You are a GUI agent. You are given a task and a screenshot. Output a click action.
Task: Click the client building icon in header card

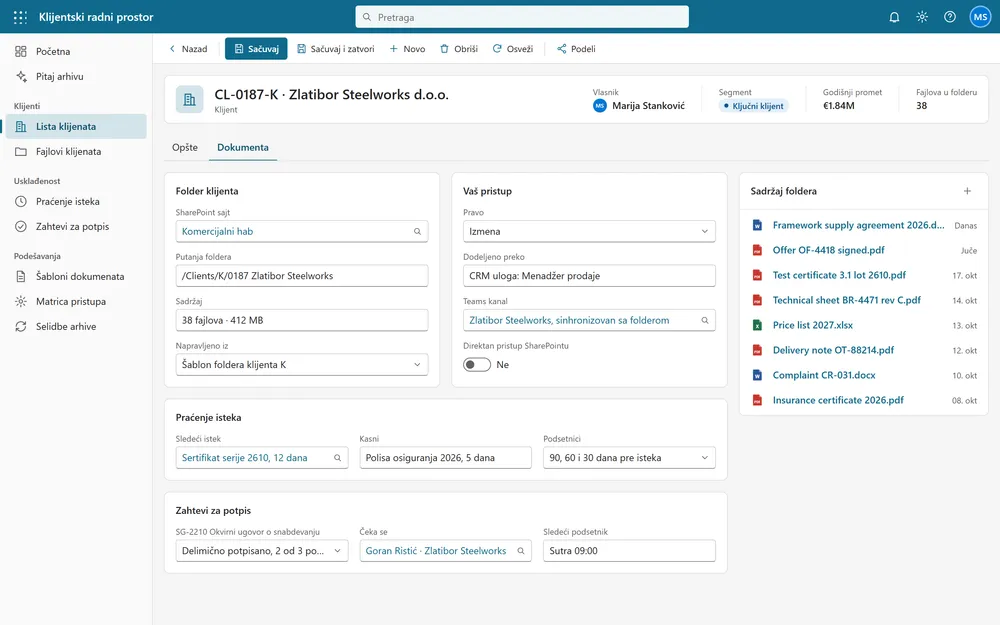tap(189, 99)
